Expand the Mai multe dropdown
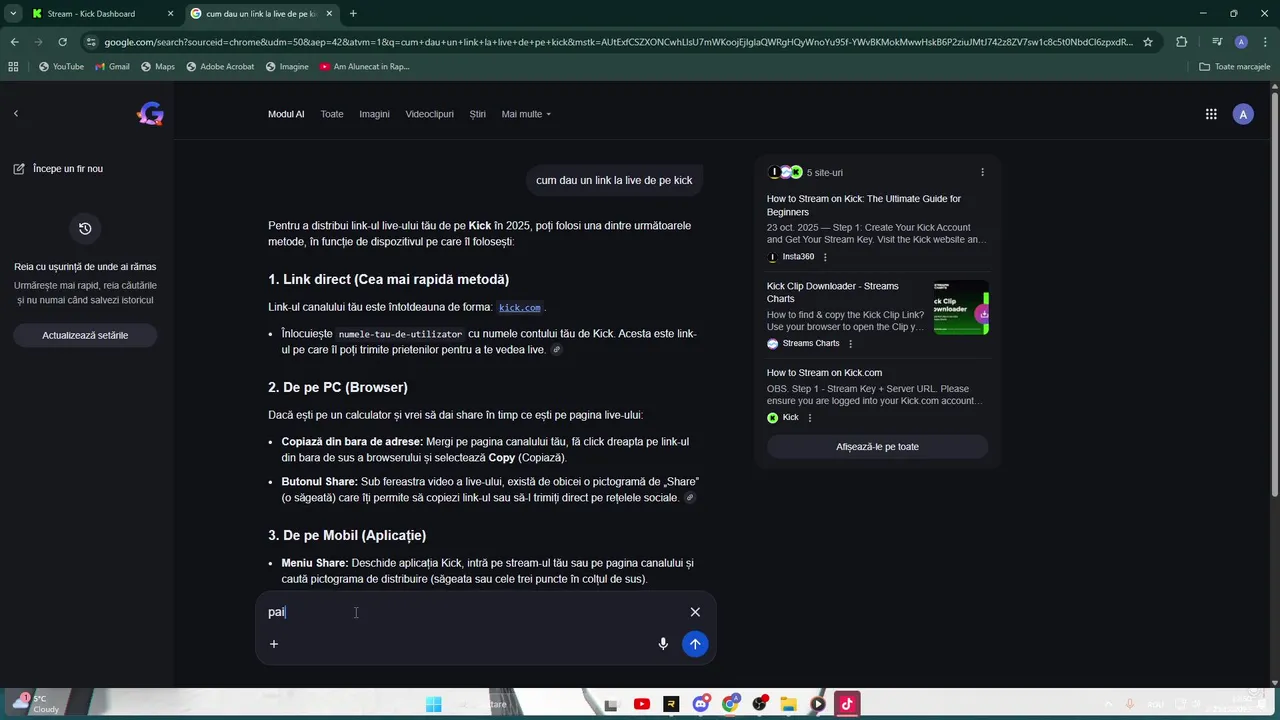The height and width of the screenshot is (720, 1280). pos(526,114)
